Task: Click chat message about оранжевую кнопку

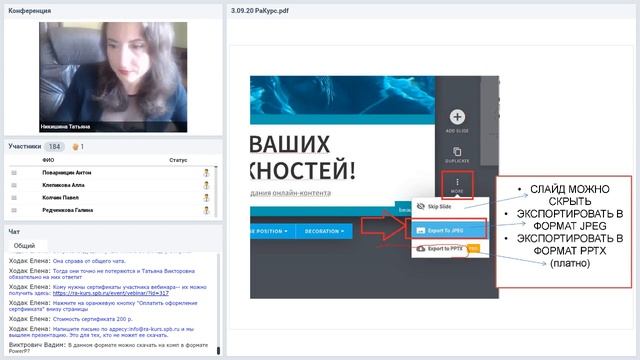Action: pos(103,306)
